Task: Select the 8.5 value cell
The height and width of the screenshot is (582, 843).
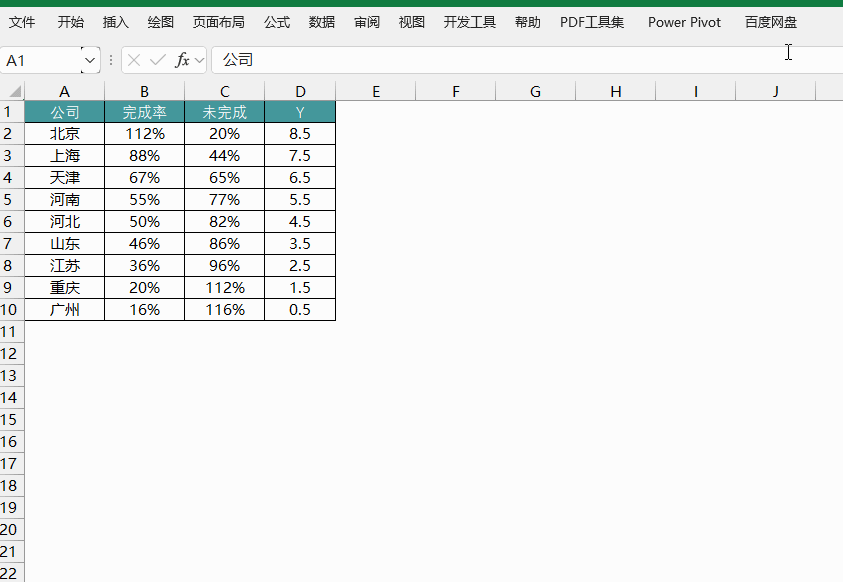Action: pyautogui.click(x=300, y=134)
